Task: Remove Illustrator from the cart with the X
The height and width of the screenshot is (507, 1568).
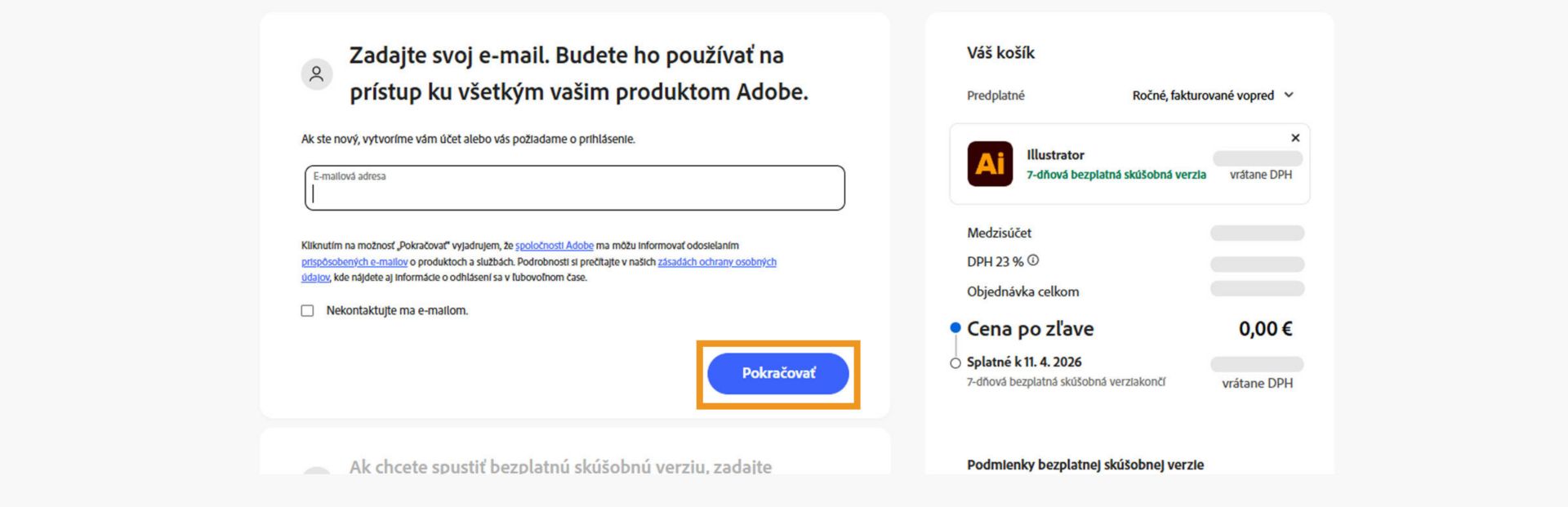Action: [1296, 137]
